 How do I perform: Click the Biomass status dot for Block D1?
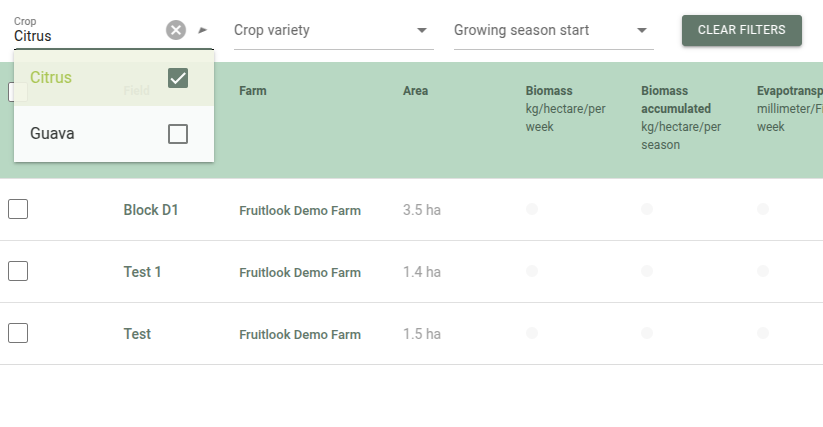(532, 209)
